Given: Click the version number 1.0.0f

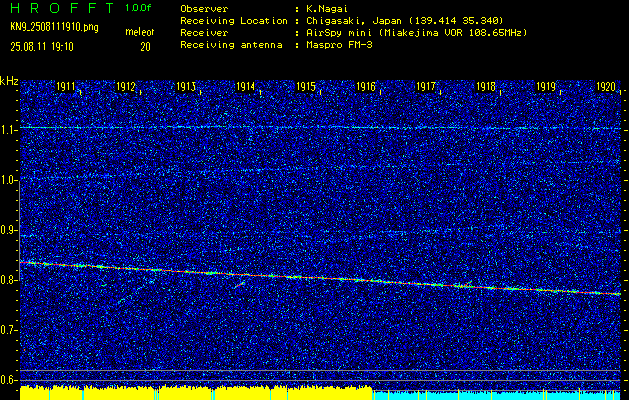Looking at the screenshot, I should coord(138,8).
